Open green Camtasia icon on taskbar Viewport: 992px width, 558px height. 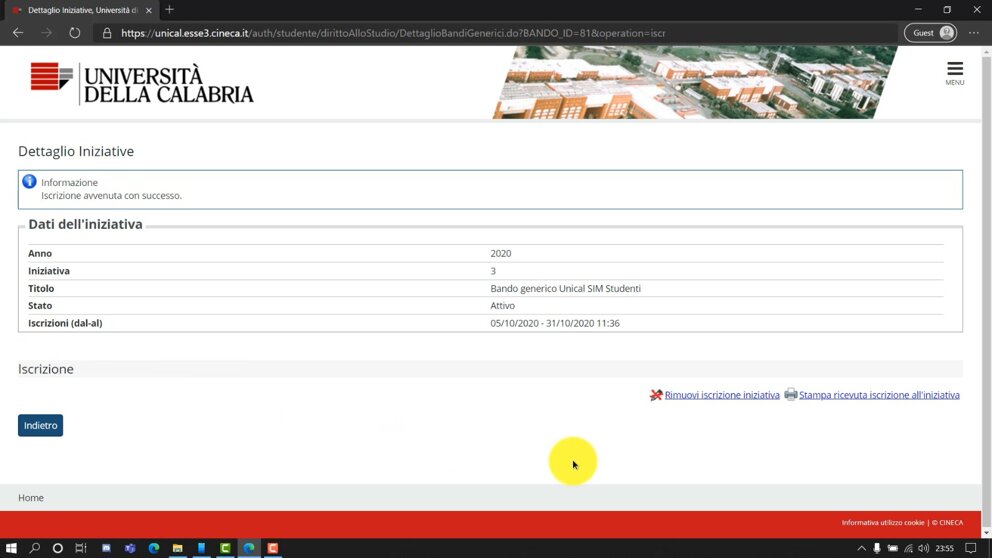(x=225, y=548)
